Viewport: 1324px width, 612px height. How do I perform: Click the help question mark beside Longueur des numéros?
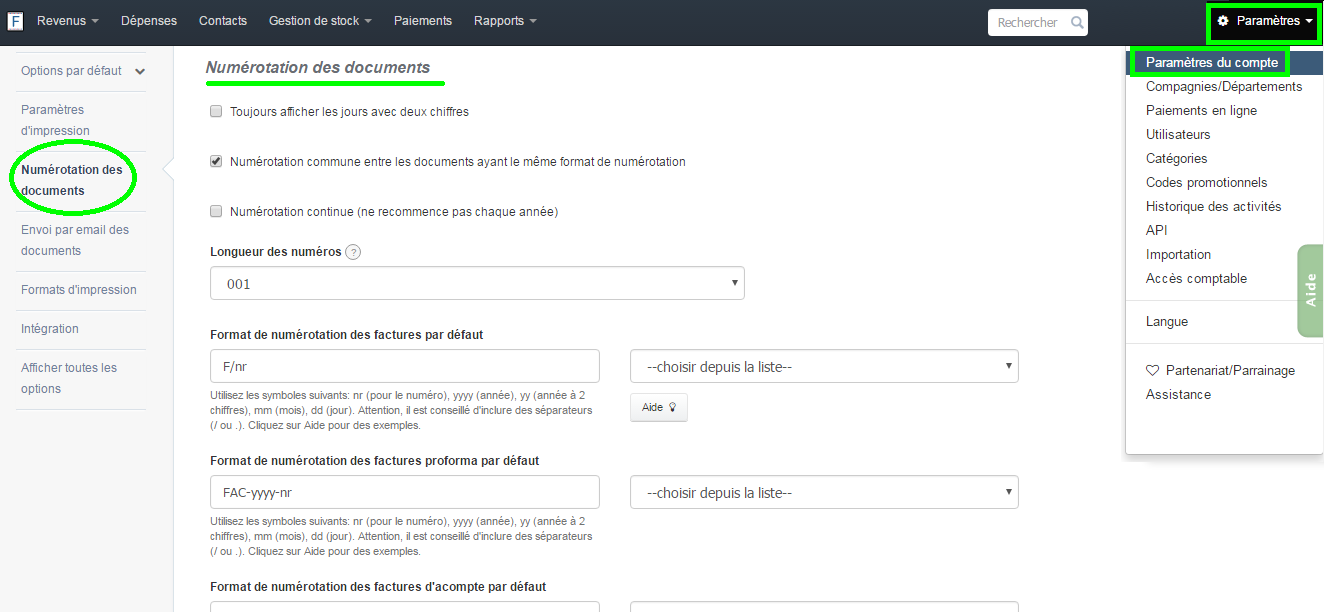pyautogui.click(x=353, y=252)
